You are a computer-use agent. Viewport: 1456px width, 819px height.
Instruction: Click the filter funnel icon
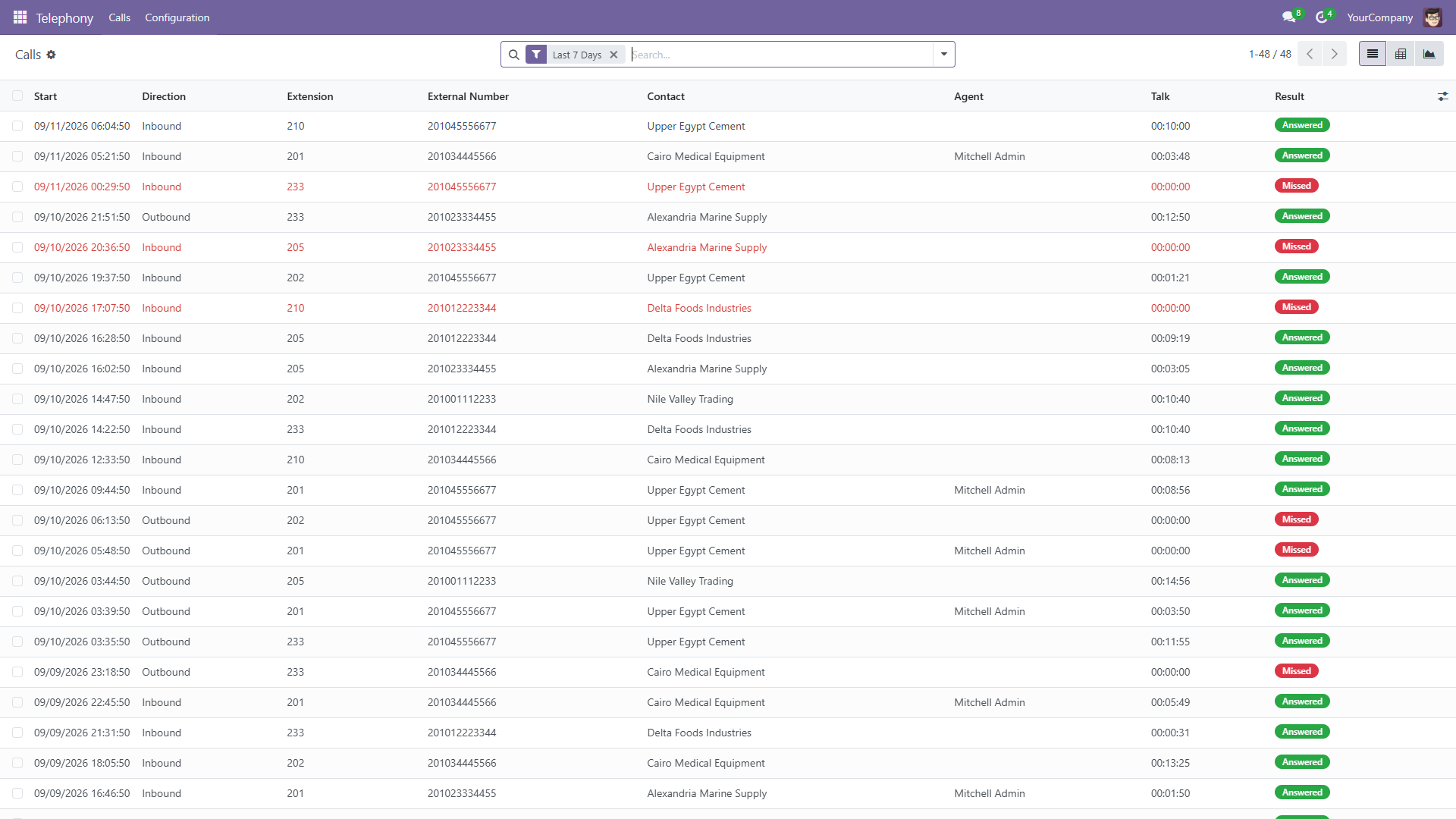click(536, 55)
